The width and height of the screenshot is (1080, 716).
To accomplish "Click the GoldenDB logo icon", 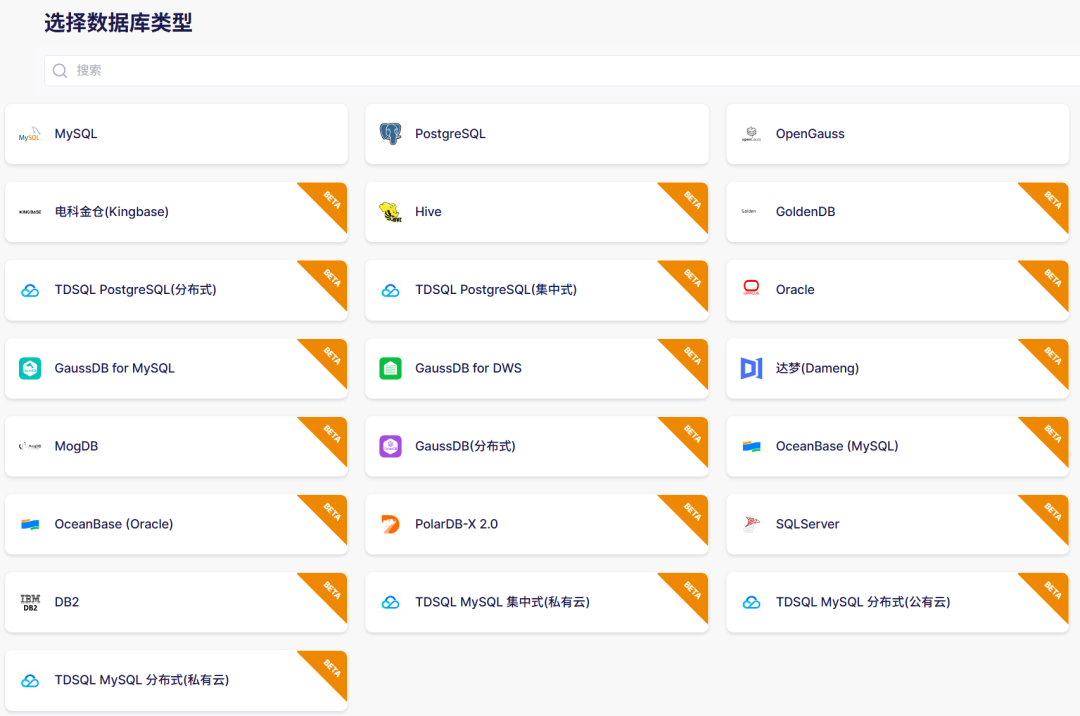I will coord(749,211).
